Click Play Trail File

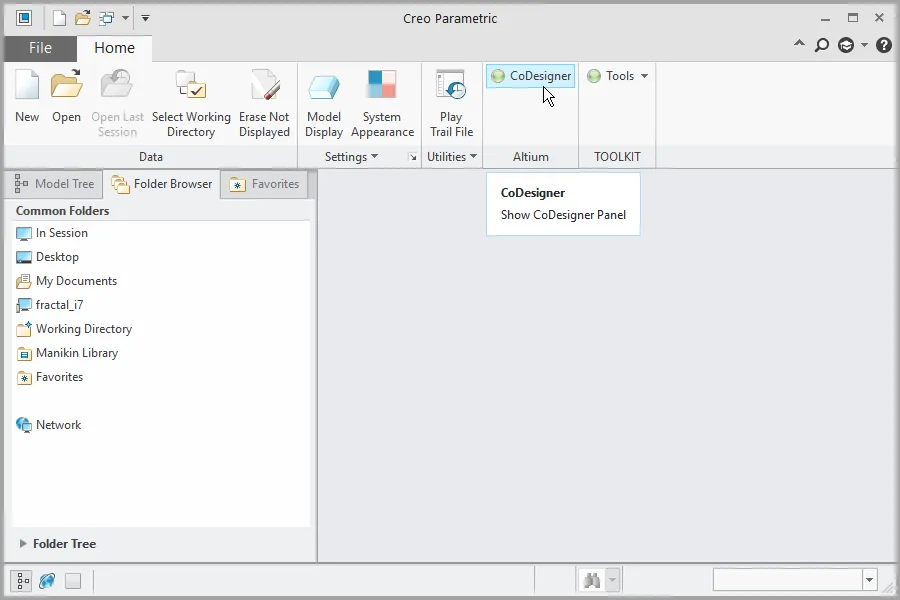[x=451, y=103]
